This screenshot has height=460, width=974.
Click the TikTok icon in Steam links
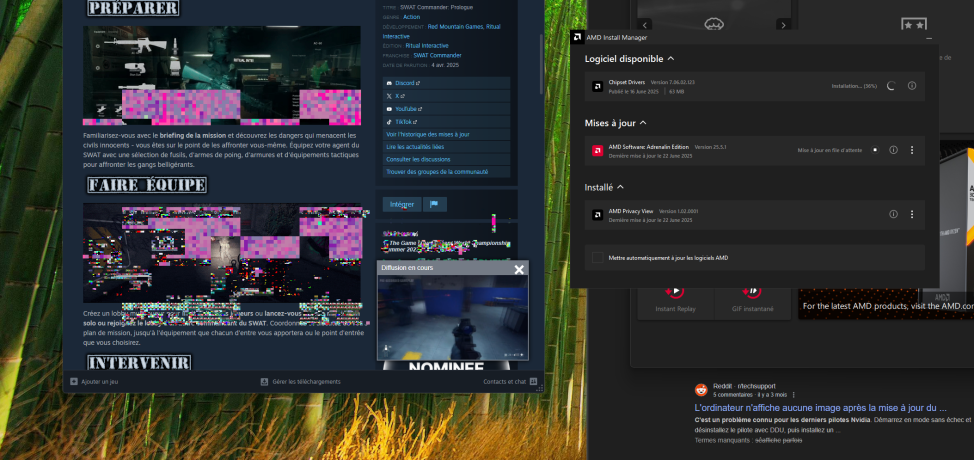[389, 122]
